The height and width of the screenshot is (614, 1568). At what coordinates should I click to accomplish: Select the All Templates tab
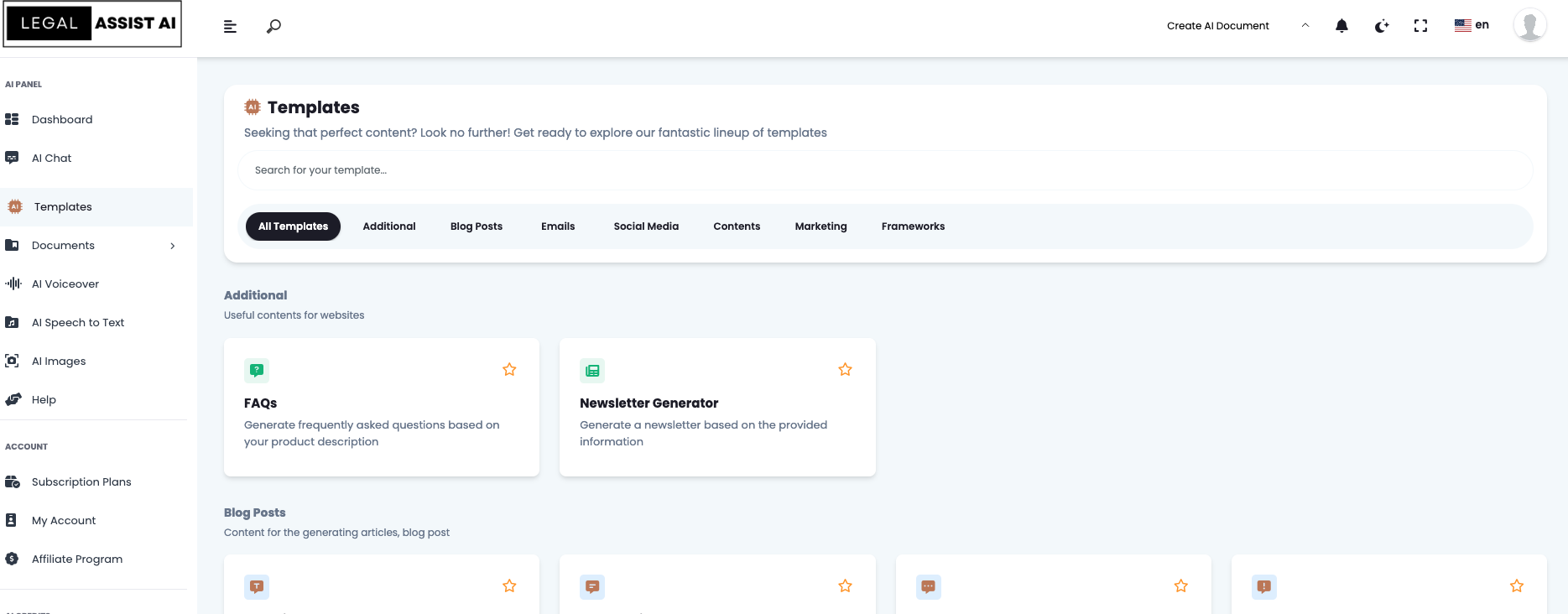pos(293,226)
